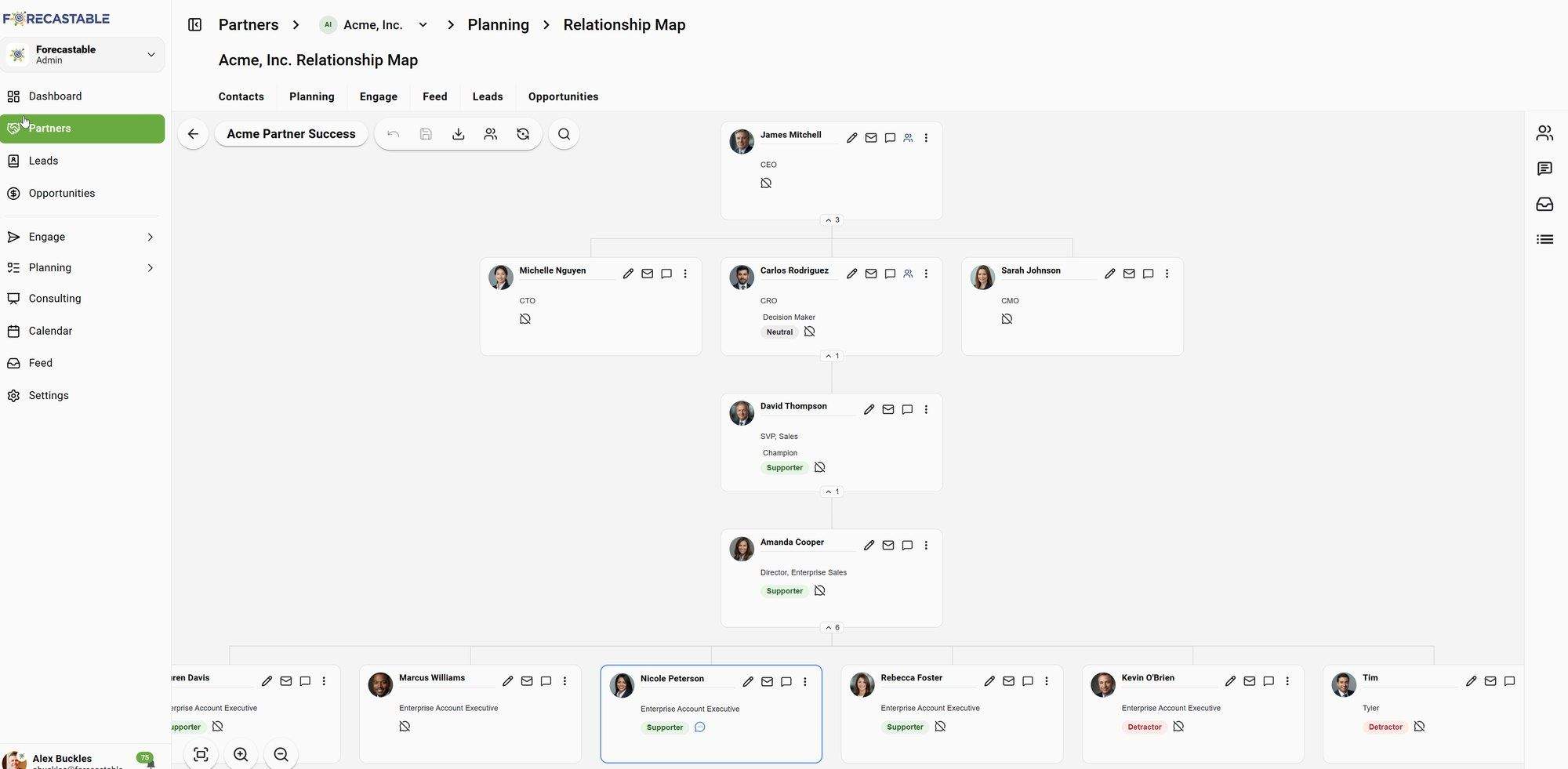
Task: Open comment icon on James Mitchell card
Action: (x=890, y=138)
